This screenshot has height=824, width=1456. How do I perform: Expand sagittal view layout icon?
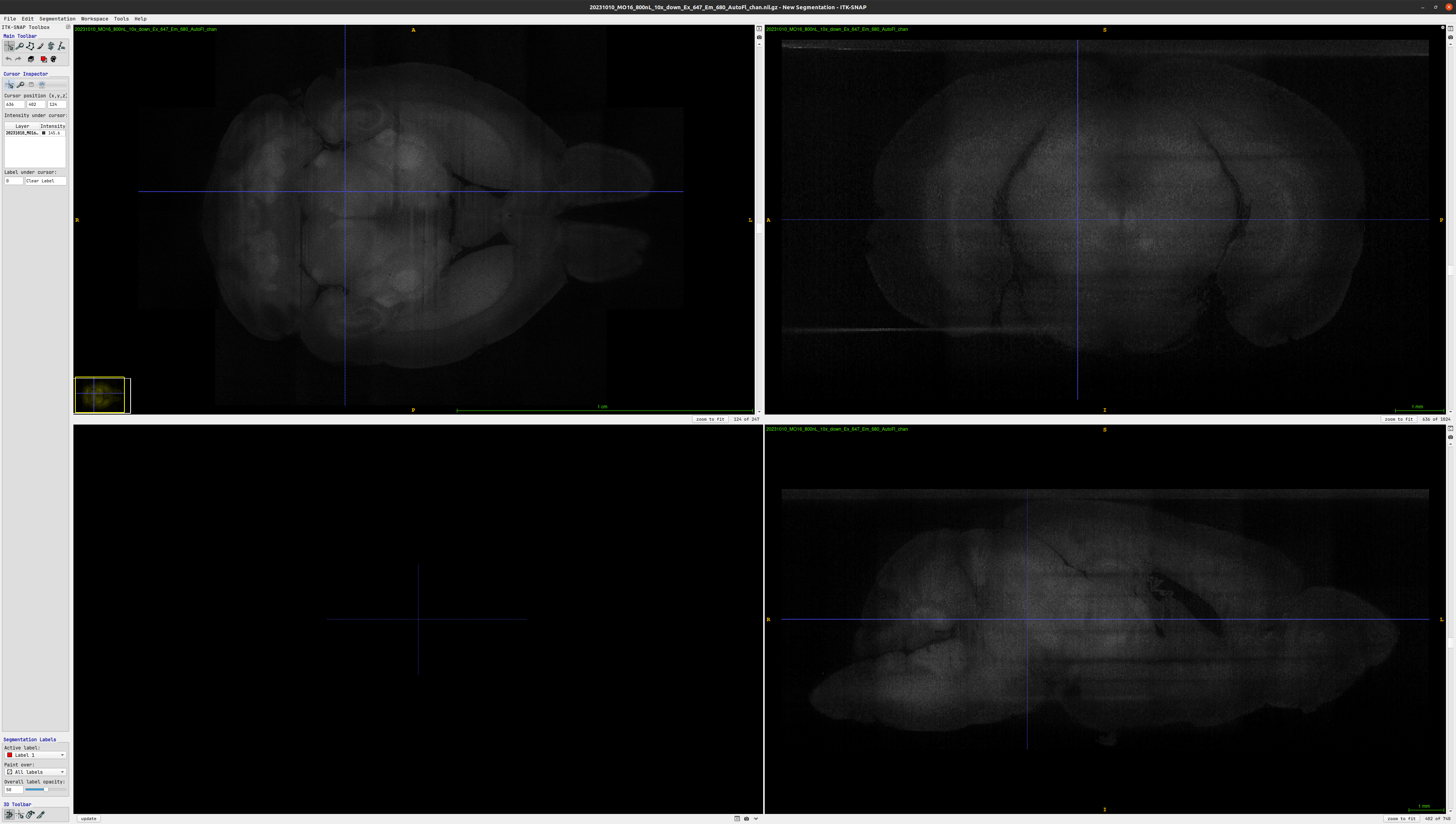tap(1450, 29)
